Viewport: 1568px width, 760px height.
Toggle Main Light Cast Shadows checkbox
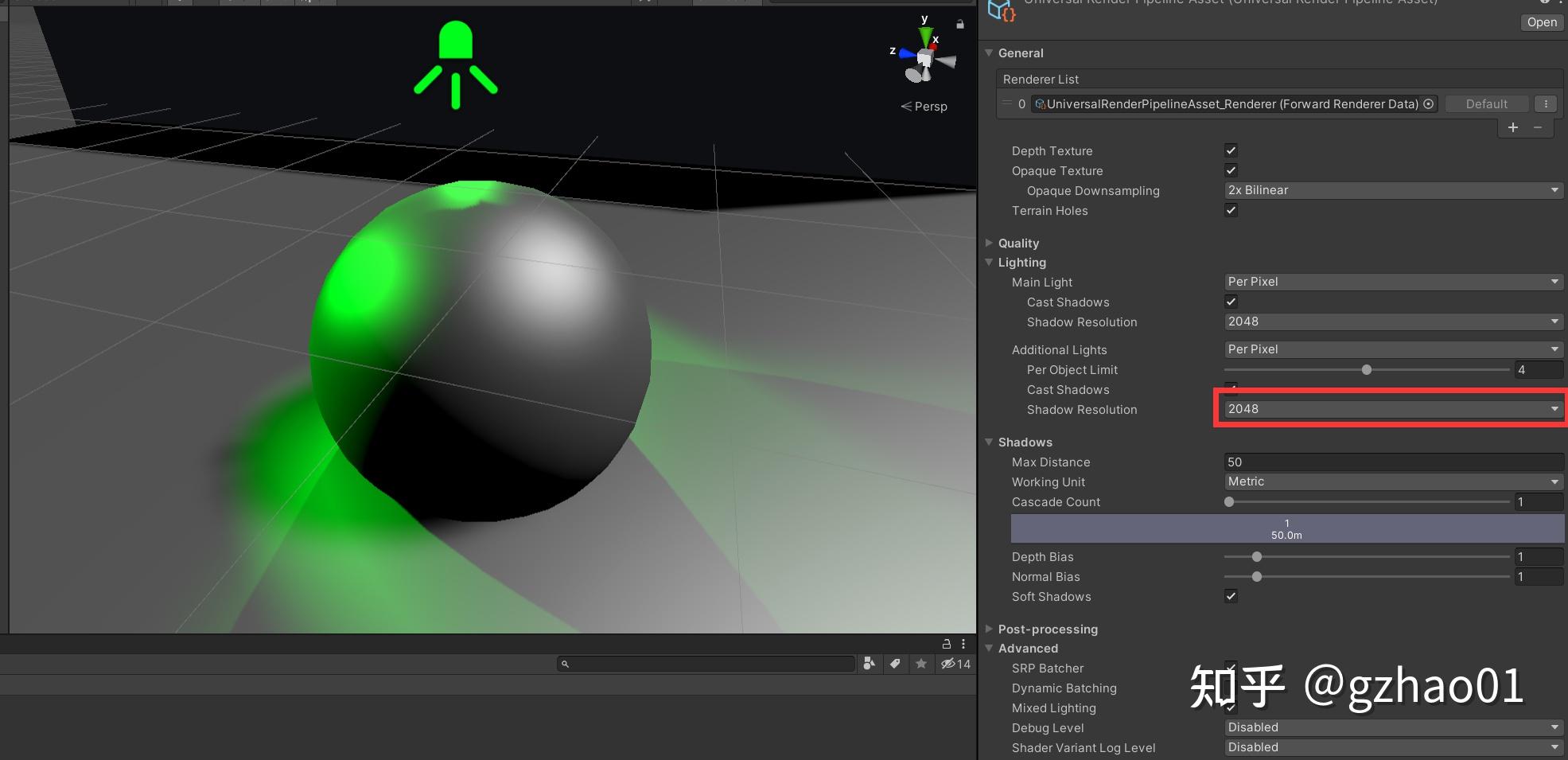coord(1231,302)
